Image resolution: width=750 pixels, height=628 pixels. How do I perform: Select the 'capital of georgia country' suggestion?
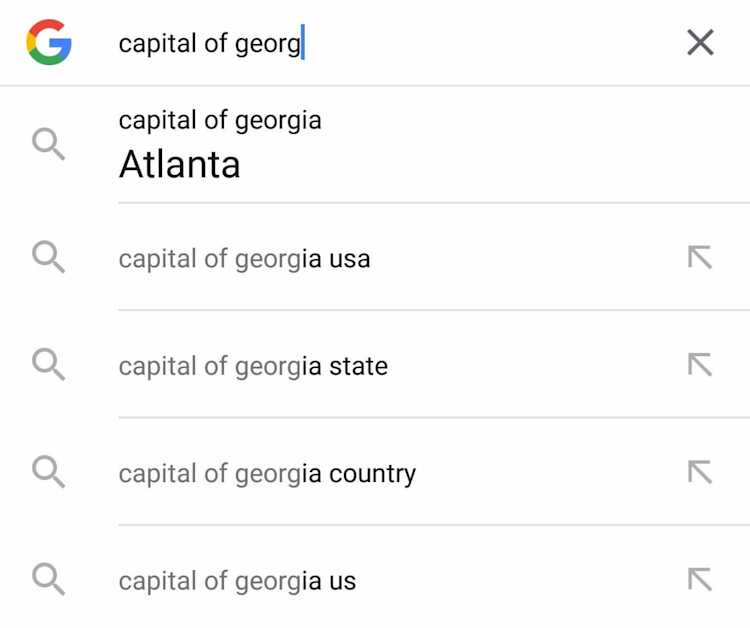pyautogui.click(x=375, y=473)
